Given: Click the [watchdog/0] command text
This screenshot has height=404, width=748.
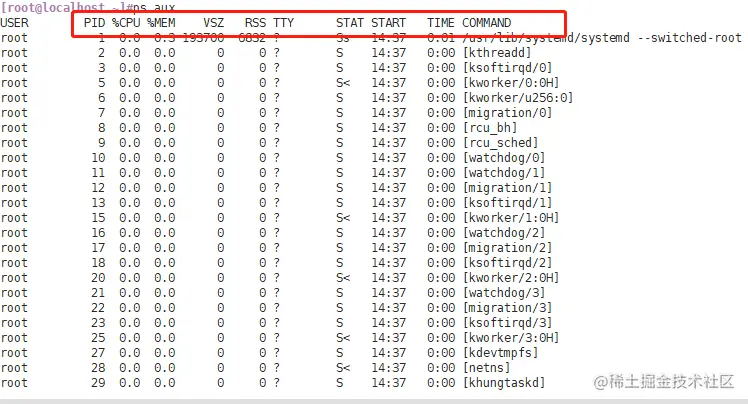Looking at the screenshot, I should (504, 158).
